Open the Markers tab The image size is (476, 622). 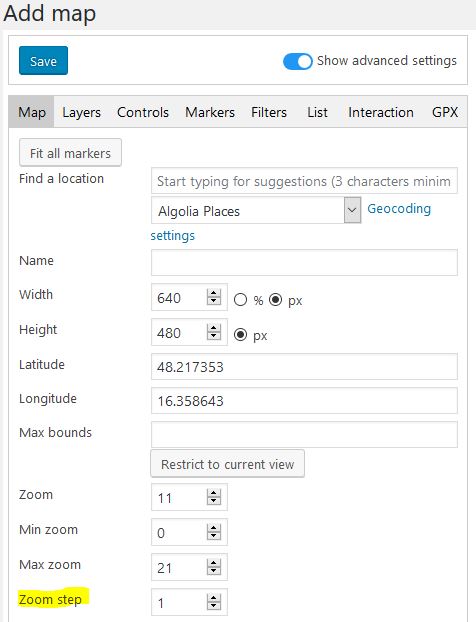point(210,112)
